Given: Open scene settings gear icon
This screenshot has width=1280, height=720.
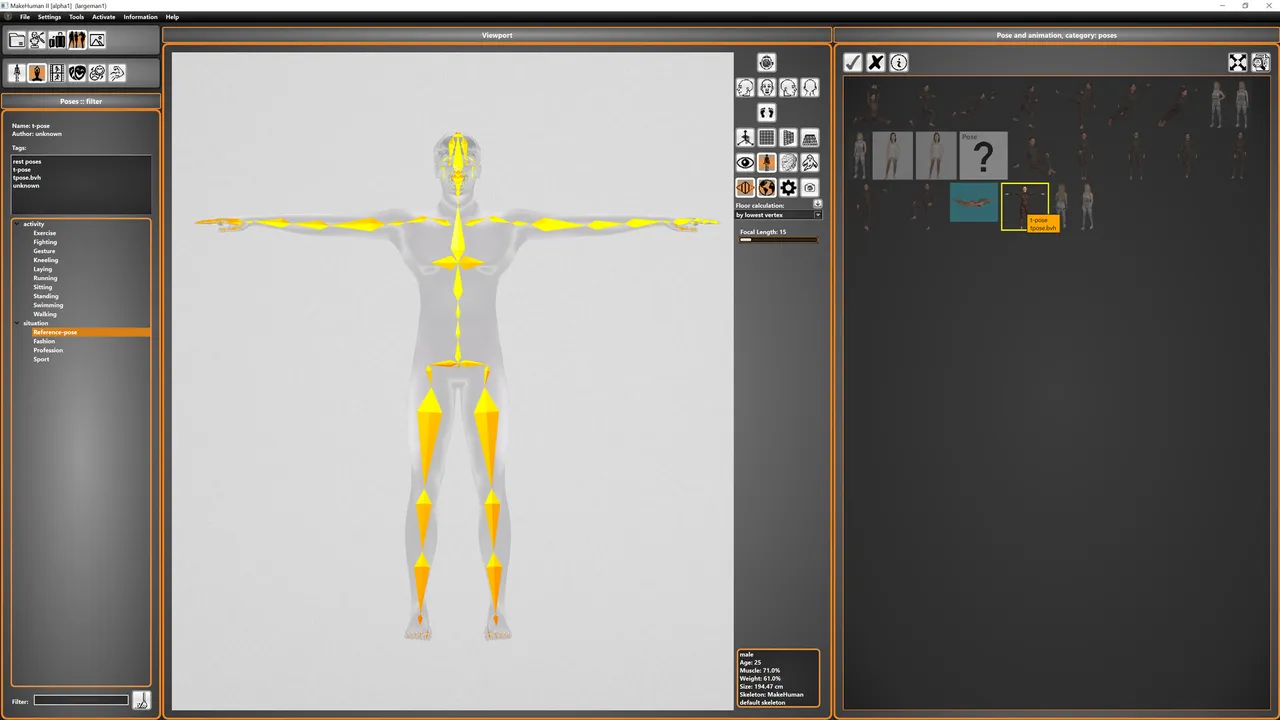Looking at the screenshot, I should click(788, 187).
